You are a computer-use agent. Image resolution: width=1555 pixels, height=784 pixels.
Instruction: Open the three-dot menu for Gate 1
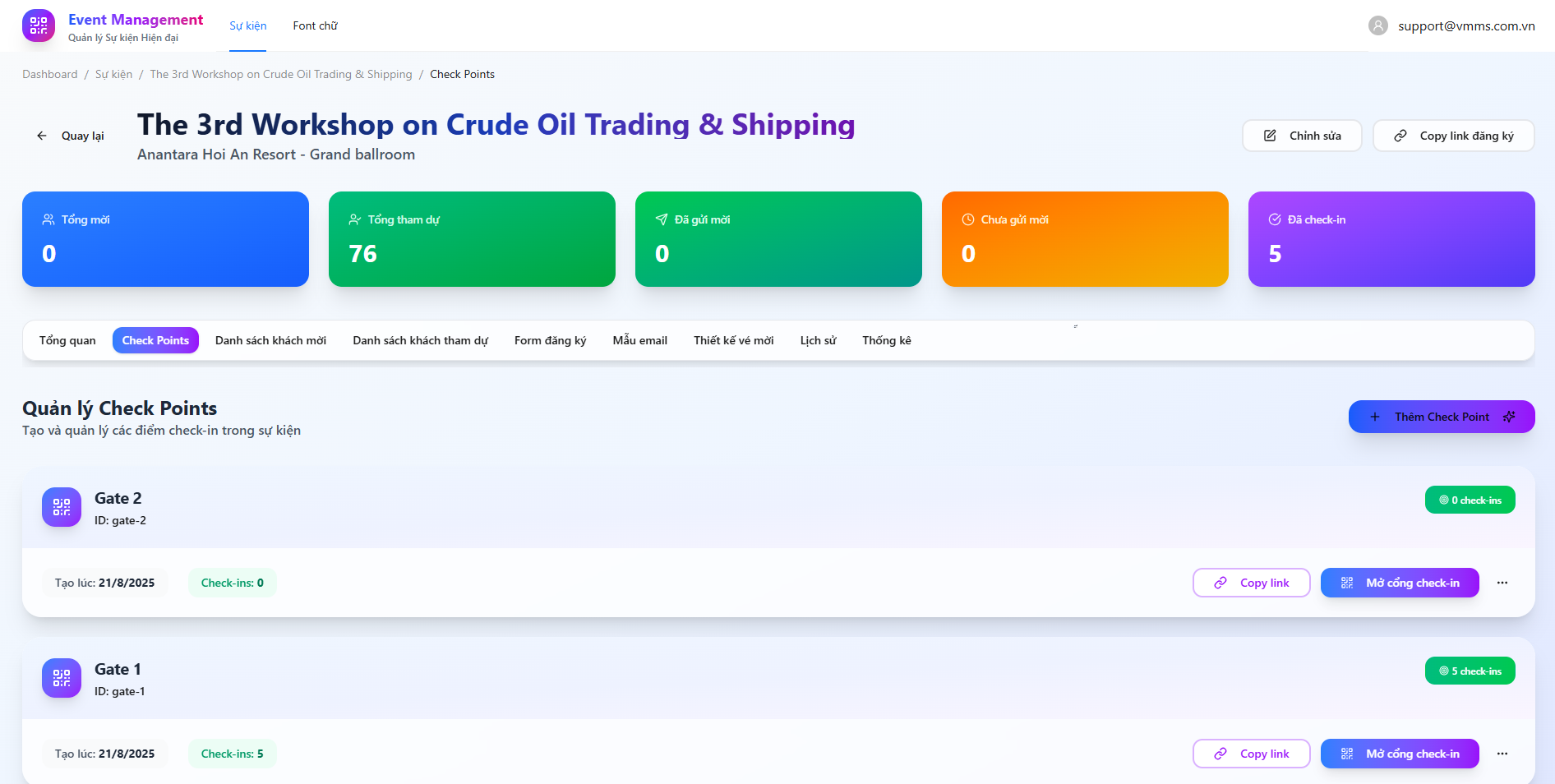[x=1502, y=754]
